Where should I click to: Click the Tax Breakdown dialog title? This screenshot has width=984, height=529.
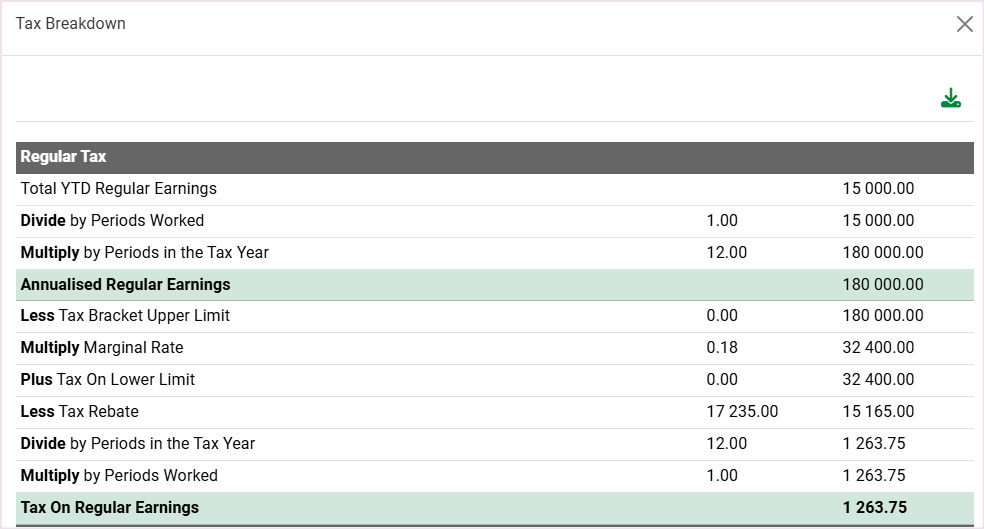(71, 23)
